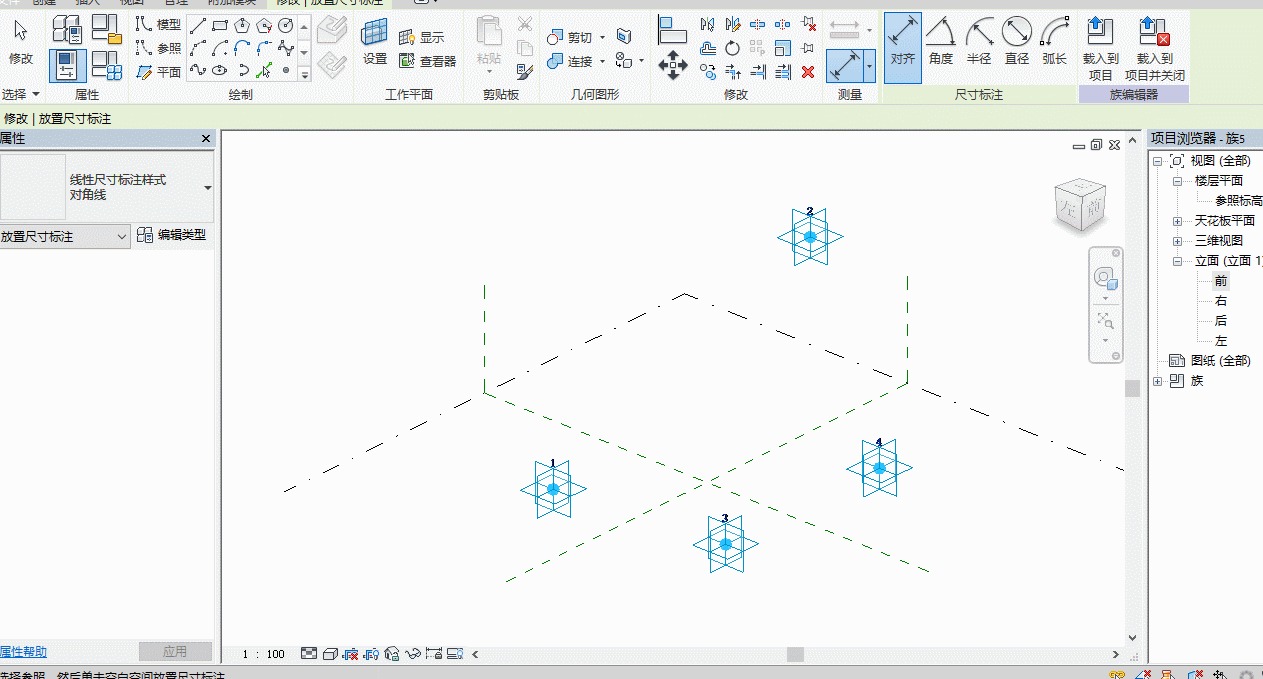The height and width of the screenshot is (679, 1263).
Task: Click the 编辑类型 button
Action: tap(172, 235)
